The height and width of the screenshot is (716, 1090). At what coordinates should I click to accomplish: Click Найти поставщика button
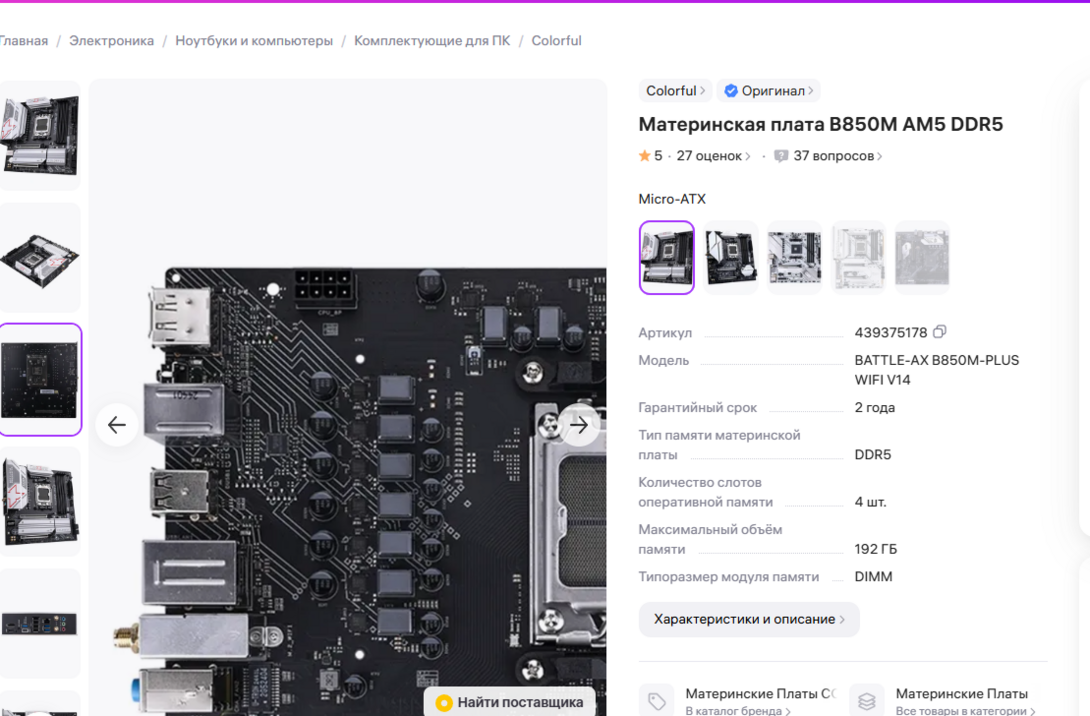click(510, 703)
